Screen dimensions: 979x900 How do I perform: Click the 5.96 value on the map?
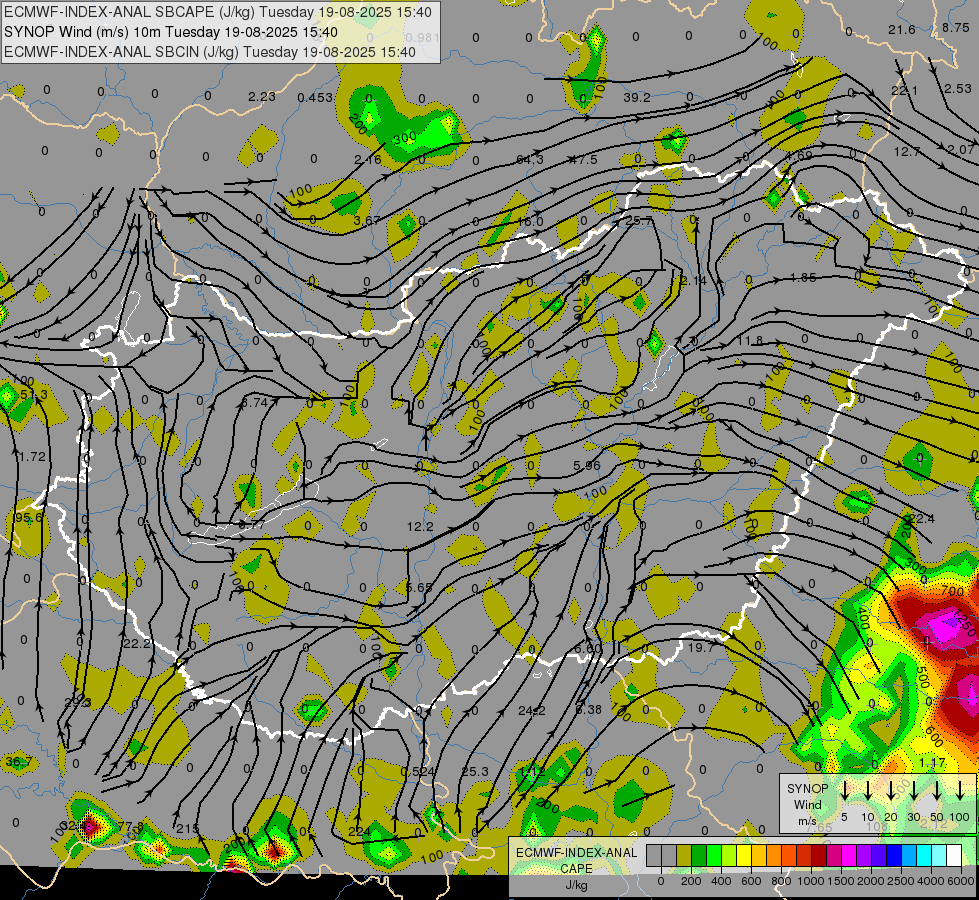pyautogui.click(x=586, y=465)
